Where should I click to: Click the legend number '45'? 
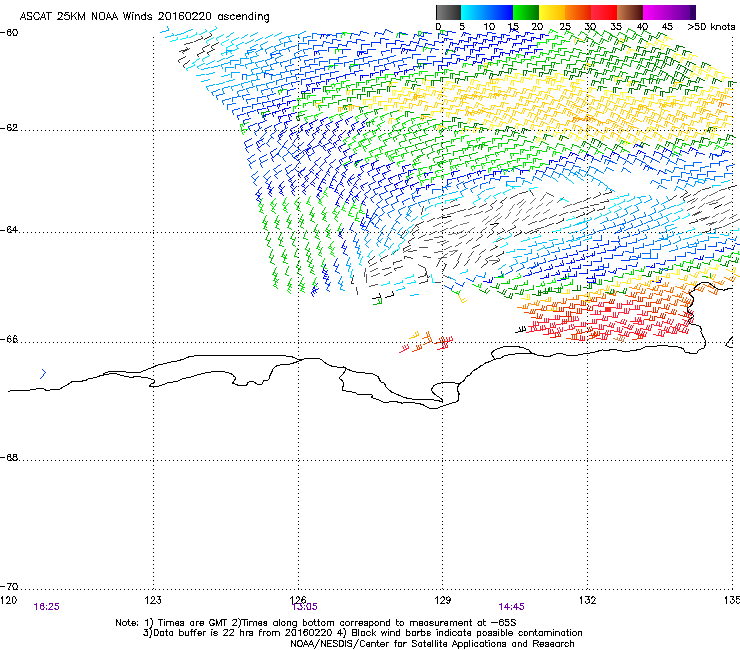(x=666, y=27)
